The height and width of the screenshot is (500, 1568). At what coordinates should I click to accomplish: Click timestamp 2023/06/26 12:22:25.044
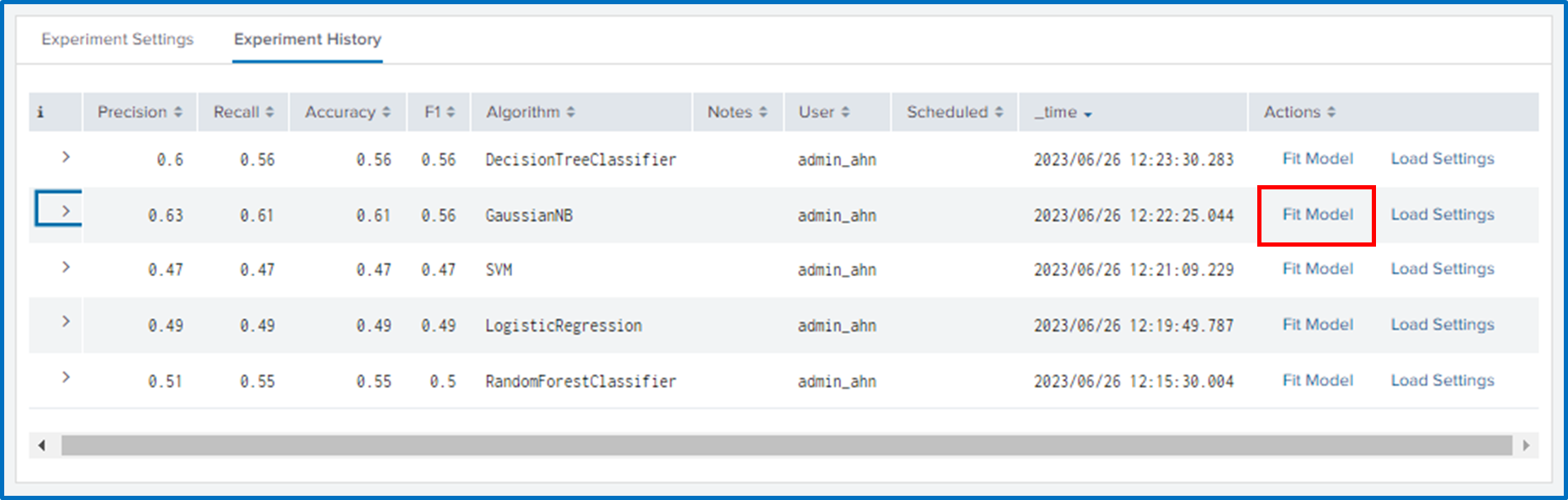coord(1133,215)
